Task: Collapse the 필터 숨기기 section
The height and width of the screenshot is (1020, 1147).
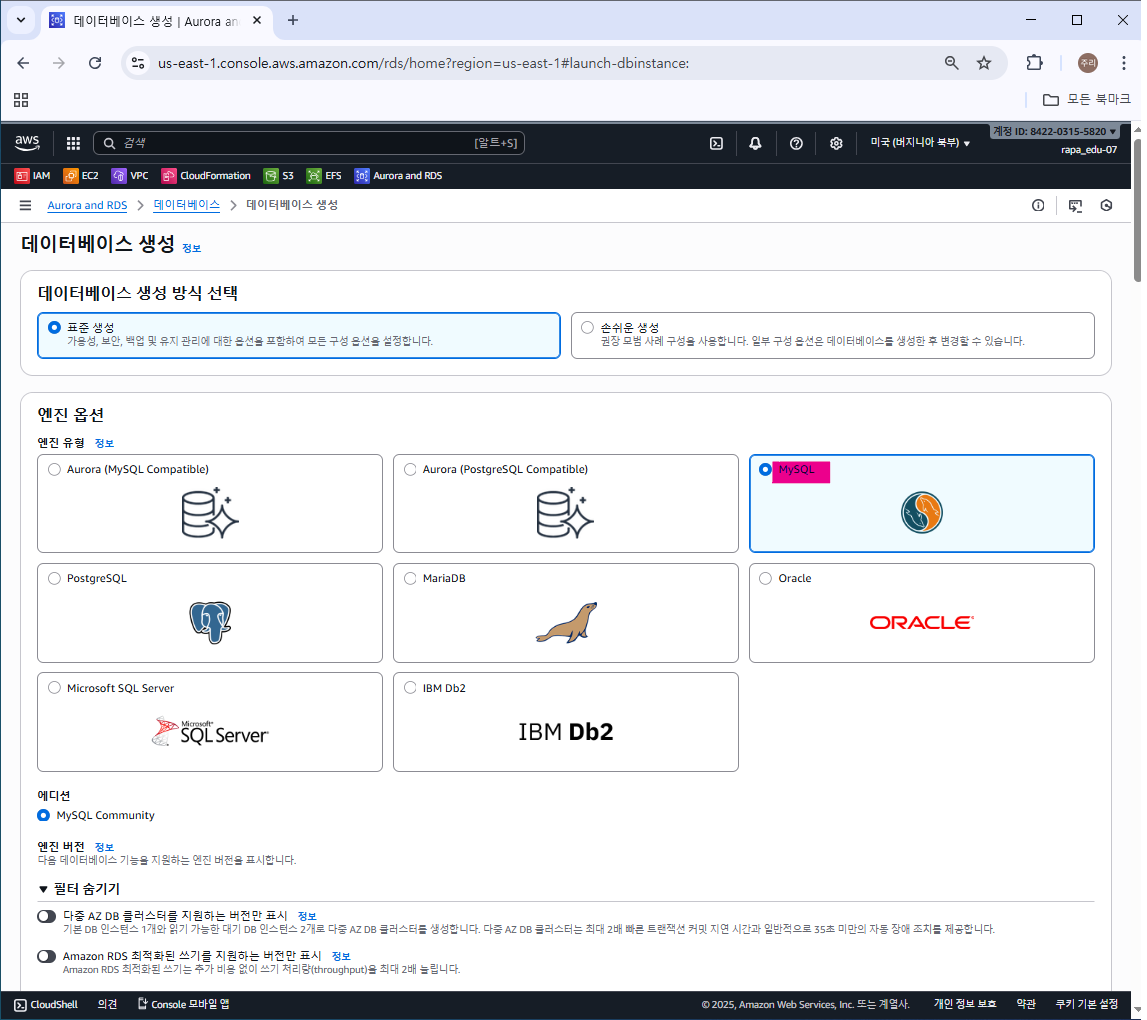Action: 79,889
